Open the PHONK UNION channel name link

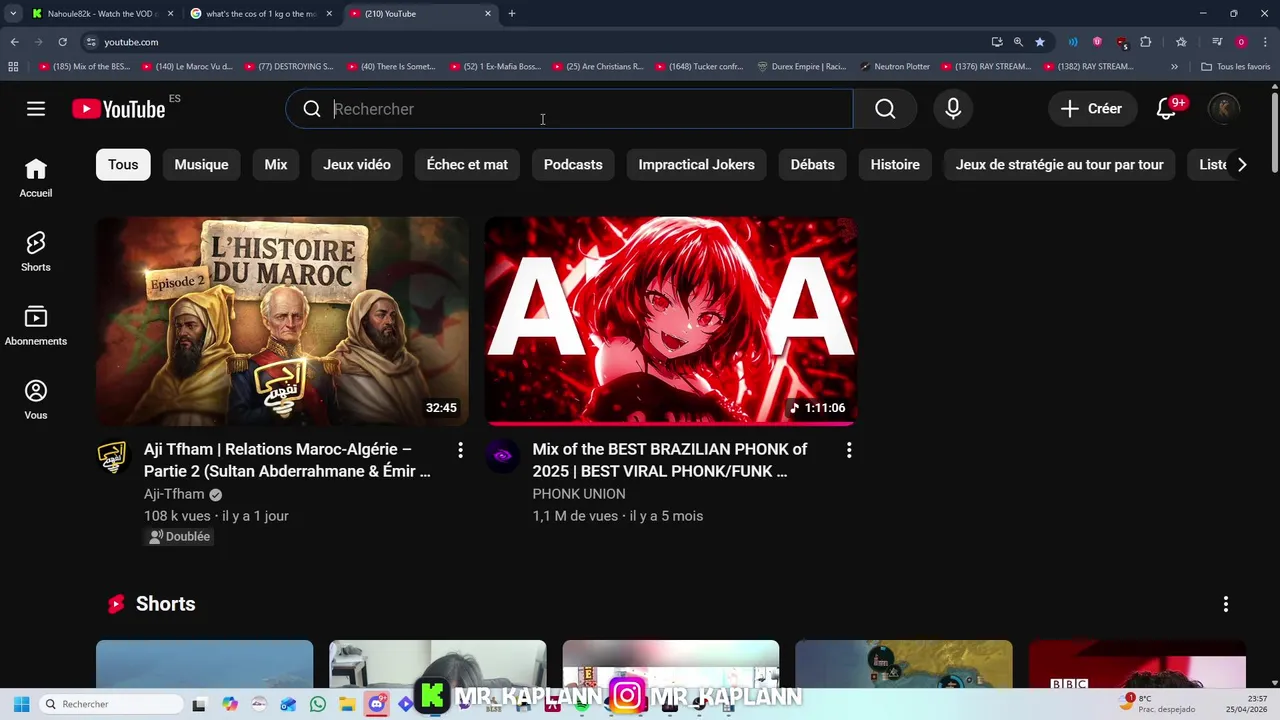point(579,494)
